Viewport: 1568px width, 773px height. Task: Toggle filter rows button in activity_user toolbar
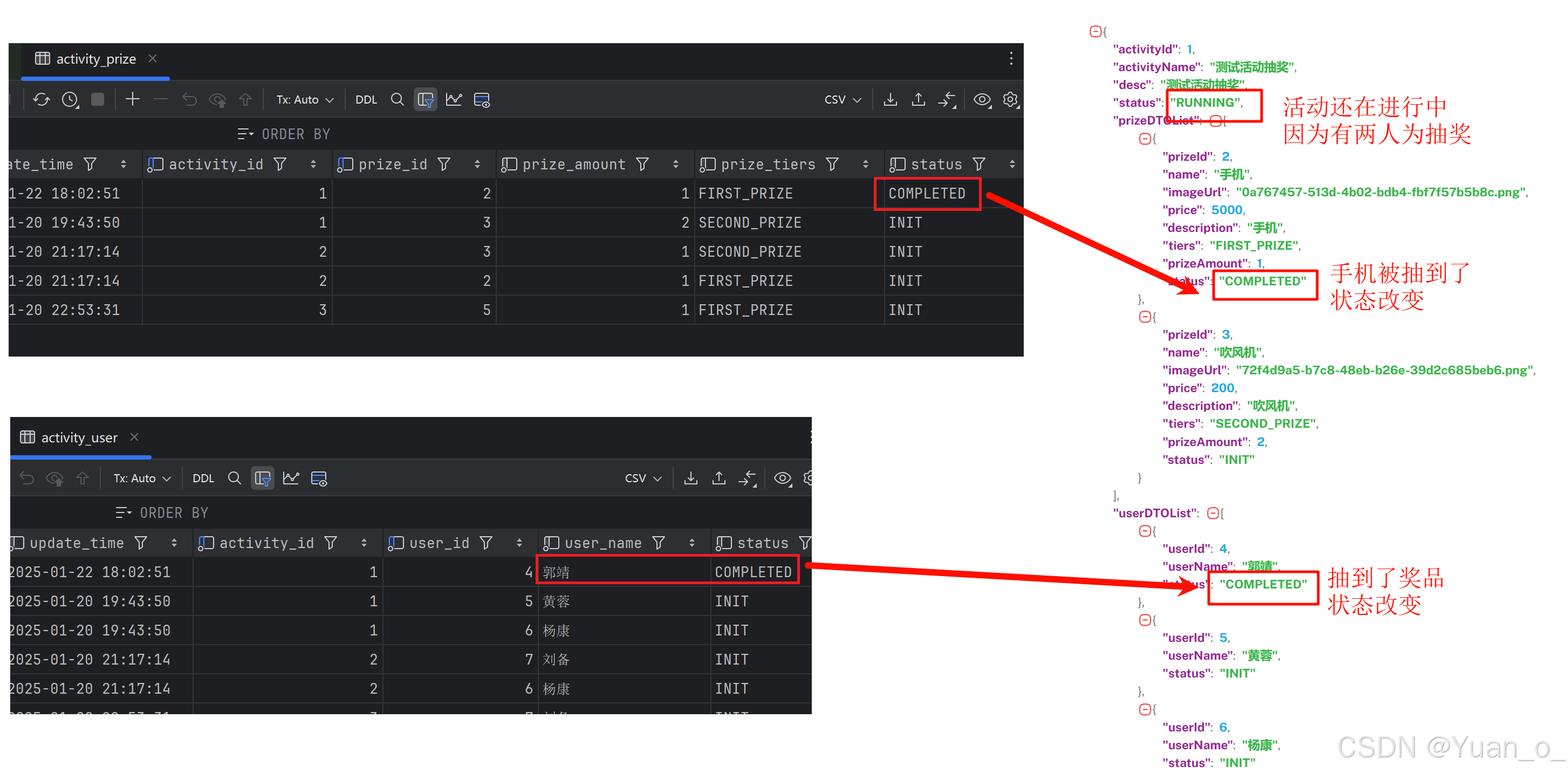[x=263, y=478]
